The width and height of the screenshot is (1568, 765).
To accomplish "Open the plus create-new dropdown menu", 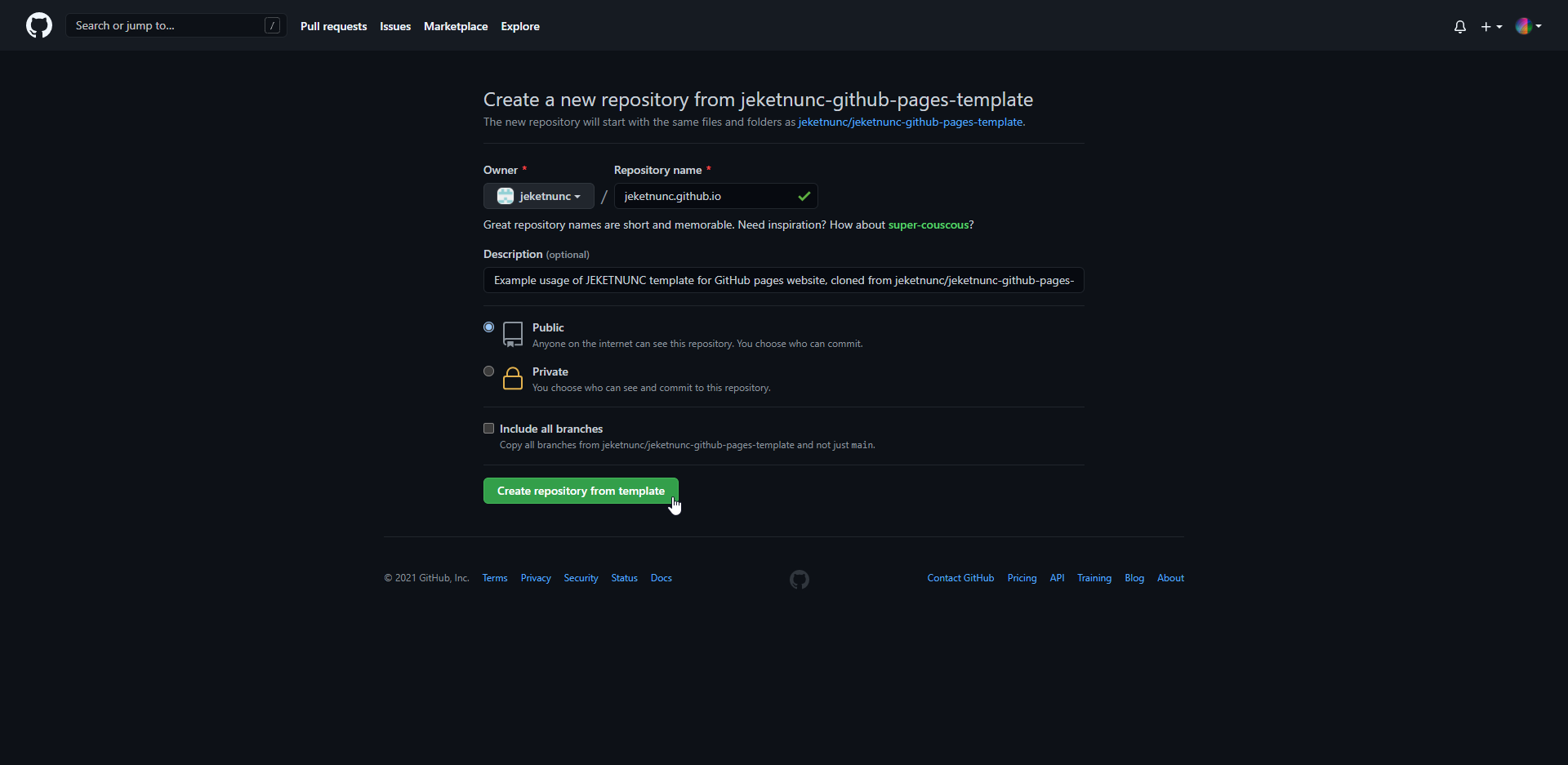I will coord(1491,26).
